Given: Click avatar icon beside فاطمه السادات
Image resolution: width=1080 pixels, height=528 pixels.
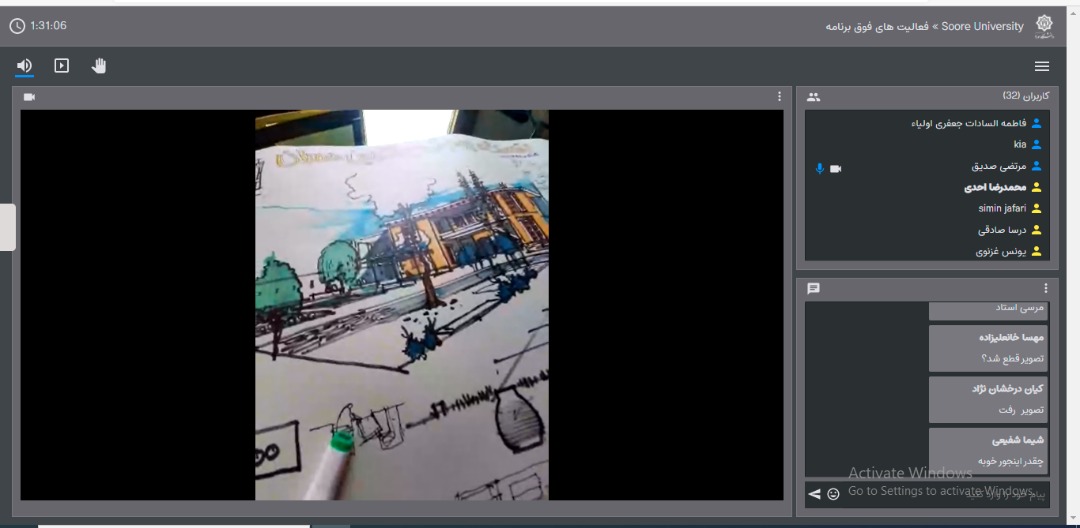Looking at the screenshot, I should (x=1036, y=124).
